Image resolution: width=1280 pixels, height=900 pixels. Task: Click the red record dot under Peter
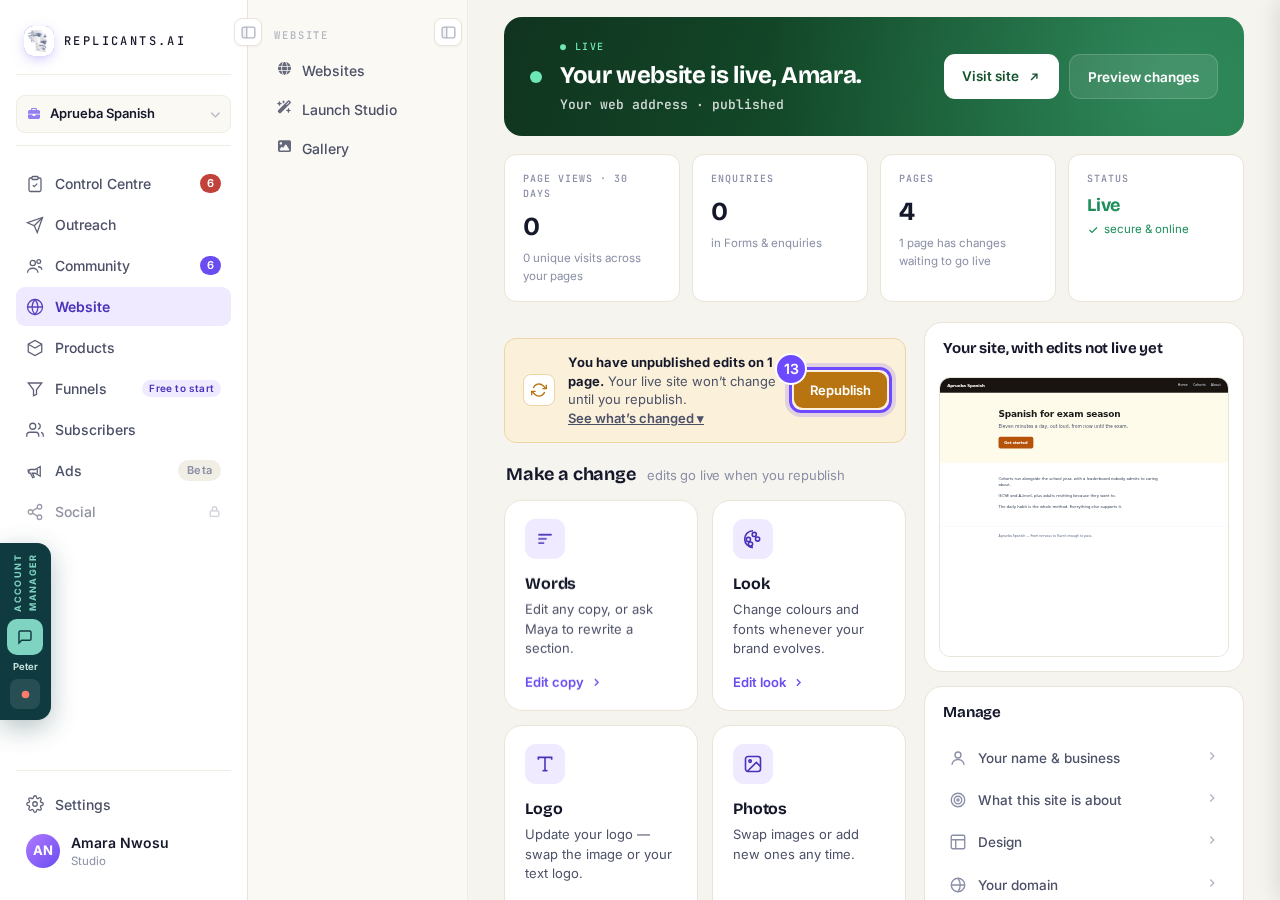click(25, 694)
